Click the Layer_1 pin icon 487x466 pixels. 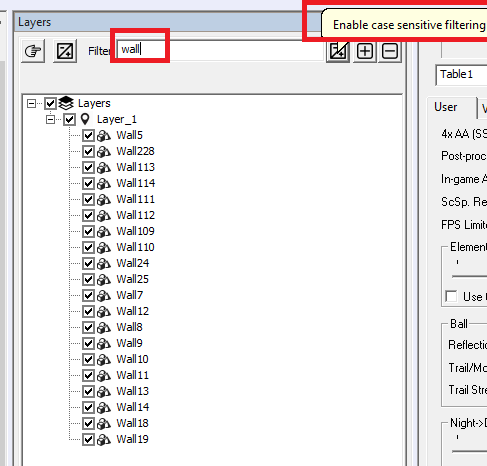click(85, 119)
